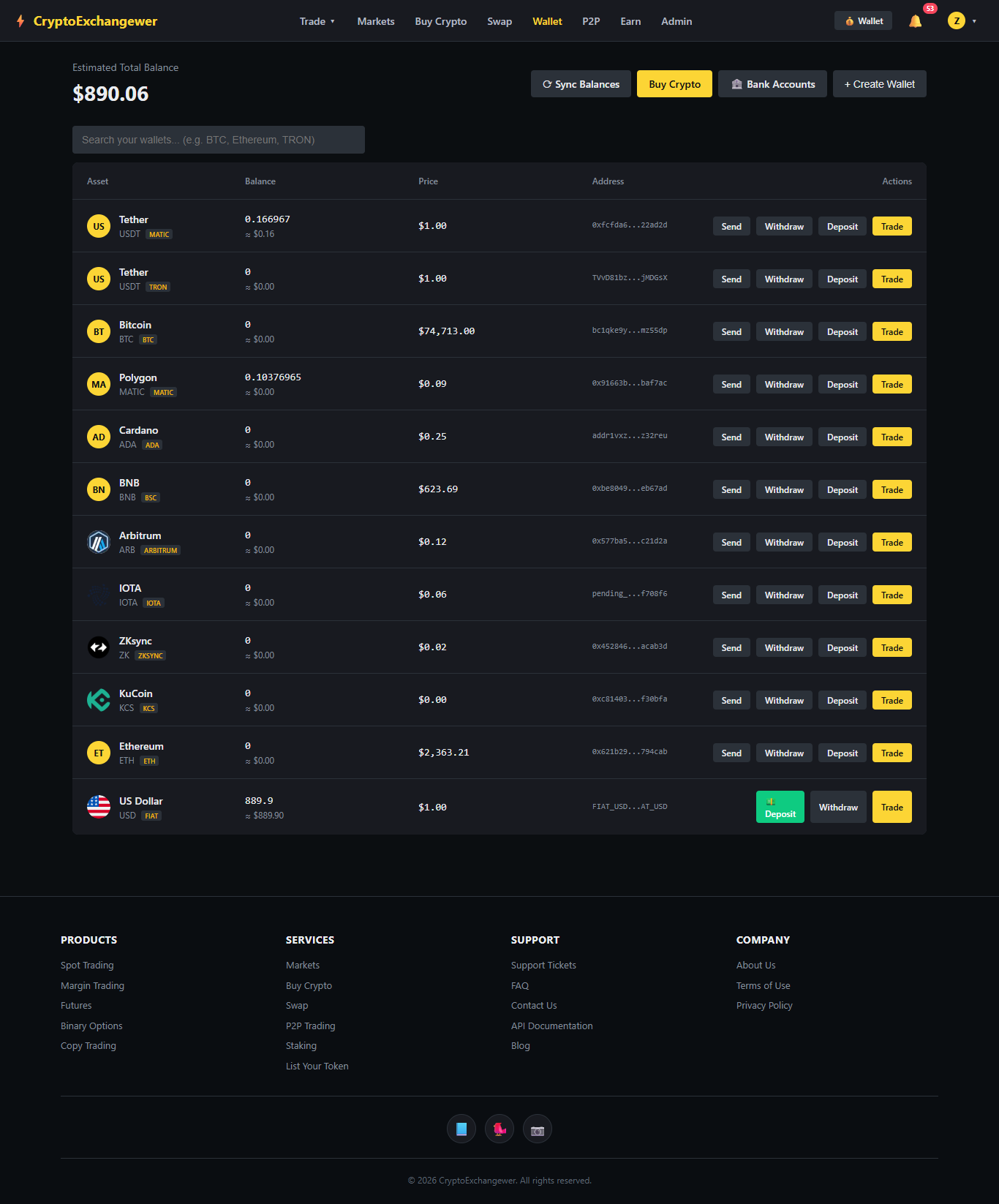Click the Tether MATIC coin icon

click(99, 226)
